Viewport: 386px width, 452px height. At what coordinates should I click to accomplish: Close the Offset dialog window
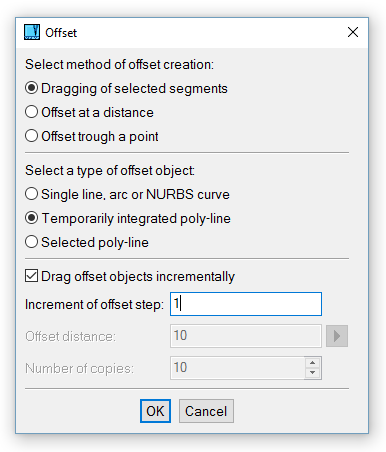coord(353,32)
